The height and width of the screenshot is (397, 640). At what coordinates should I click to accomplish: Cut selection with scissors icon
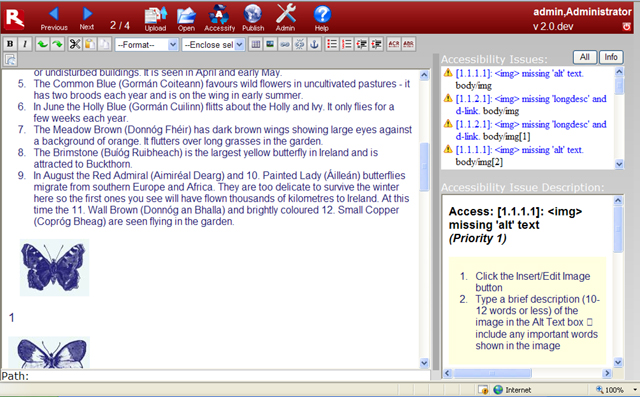click(75, 44)
